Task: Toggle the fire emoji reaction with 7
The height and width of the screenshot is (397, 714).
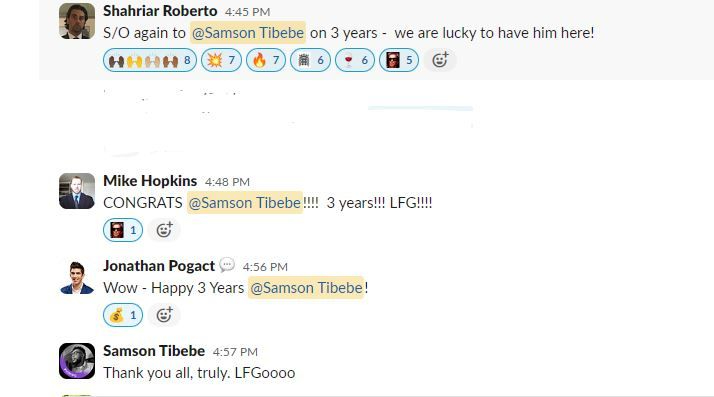Action: click(266, 60)
